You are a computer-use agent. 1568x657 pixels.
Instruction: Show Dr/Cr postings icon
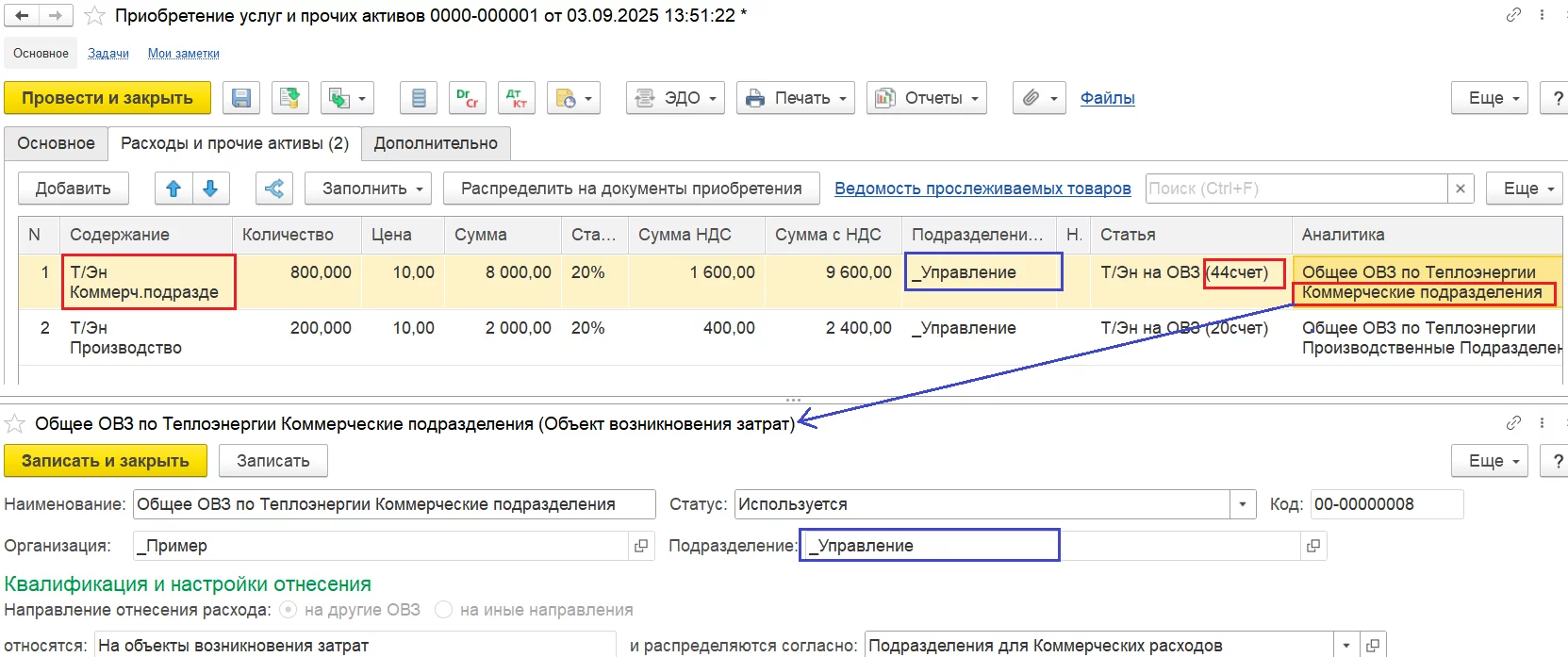[x=468, y=98]
